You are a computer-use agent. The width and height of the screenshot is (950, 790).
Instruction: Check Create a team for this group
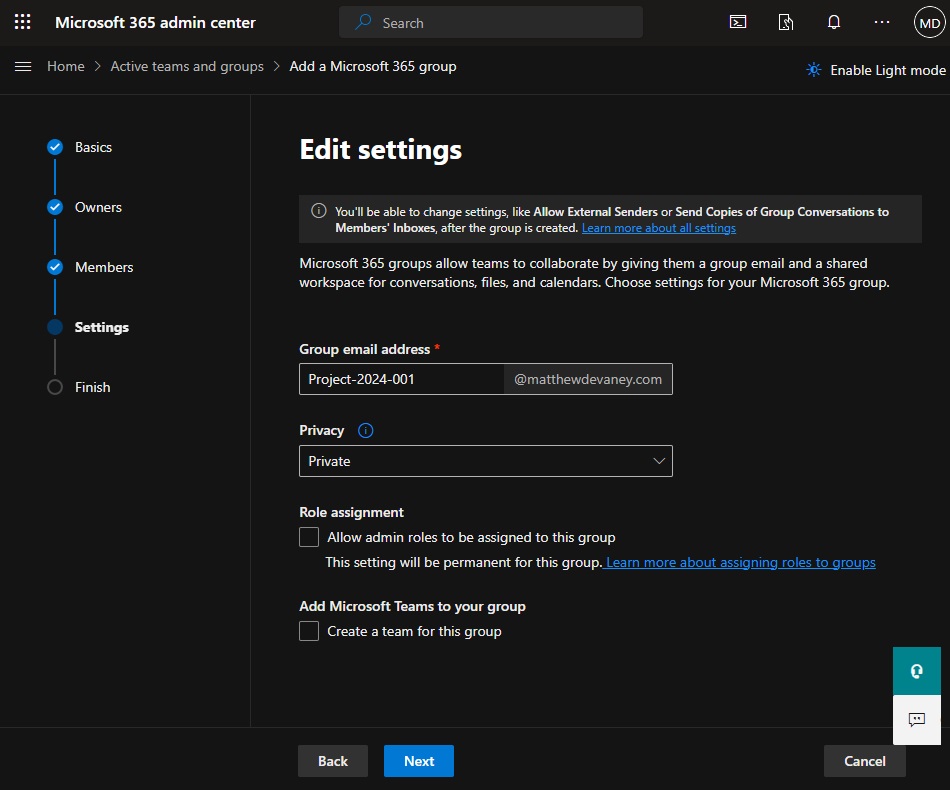309,631
